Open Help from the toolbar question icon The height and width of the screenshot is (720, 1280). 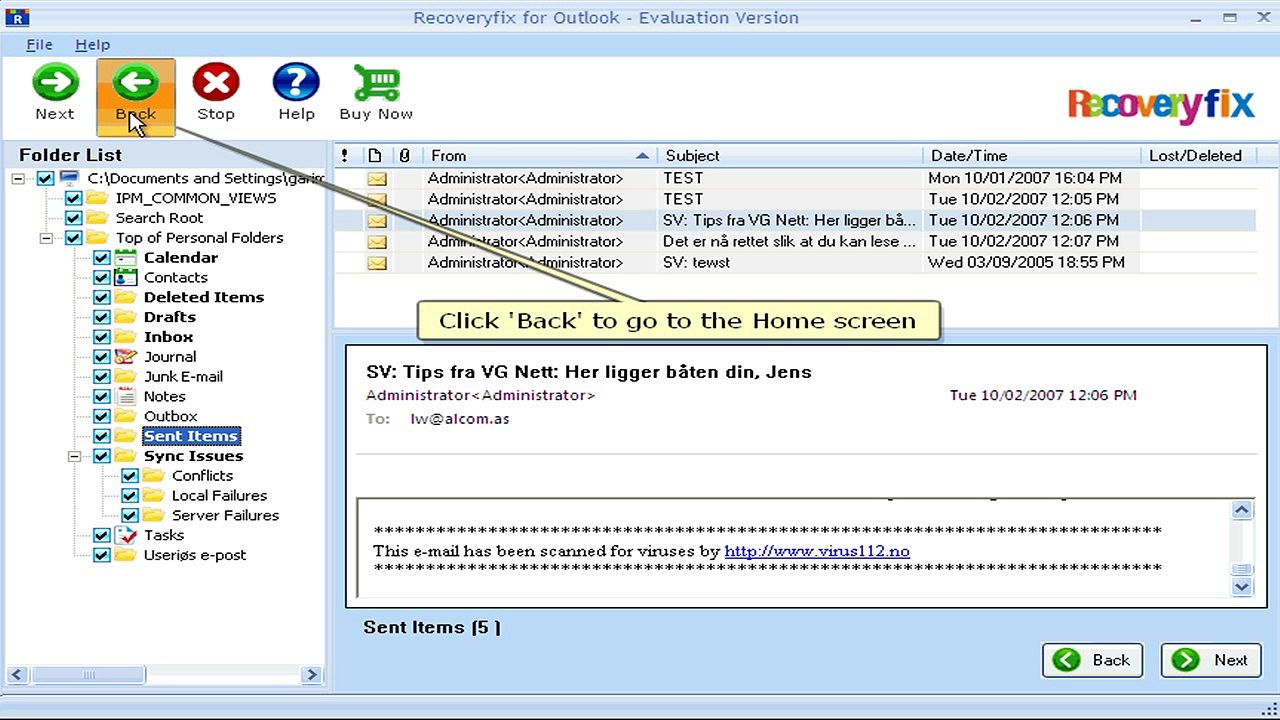click(x=296, y=83)
